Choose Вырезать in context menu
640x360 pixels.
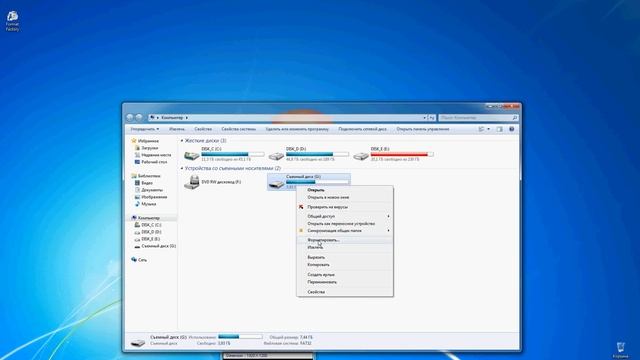point(345,257)
